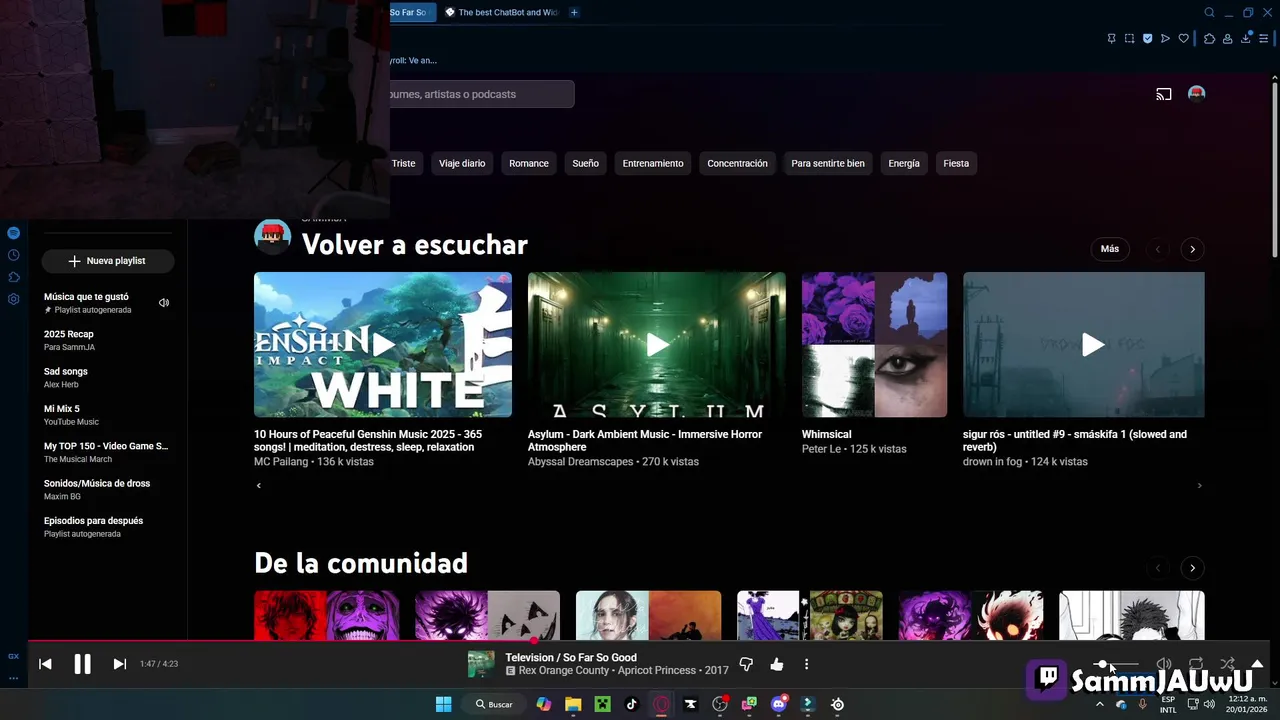Open the downloads icon in browser toolbar
The height and width of the screenshot is (720, 1280).
click(x=1246, y=39)
